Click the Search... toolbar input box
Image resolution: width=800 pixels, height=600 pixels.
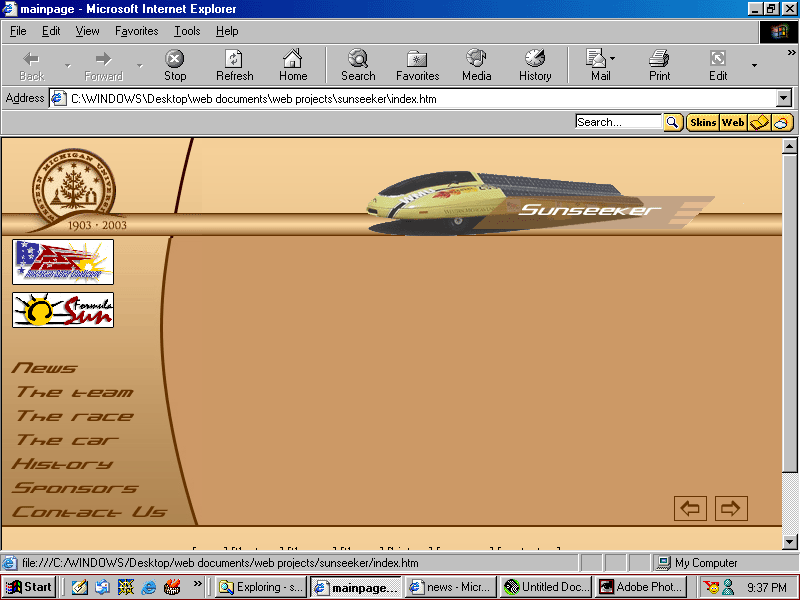[x=618, y=122]
